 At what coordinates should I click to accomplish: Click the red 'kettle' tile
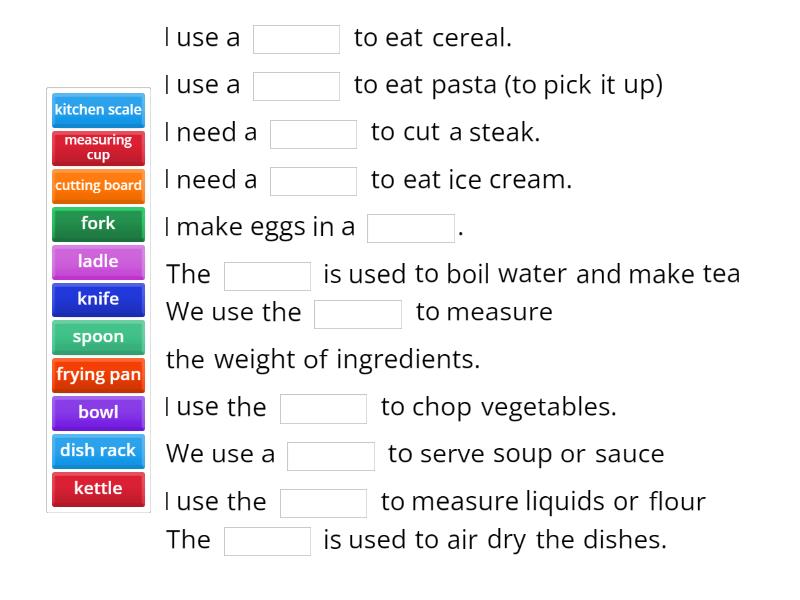[x=97, y=489]
